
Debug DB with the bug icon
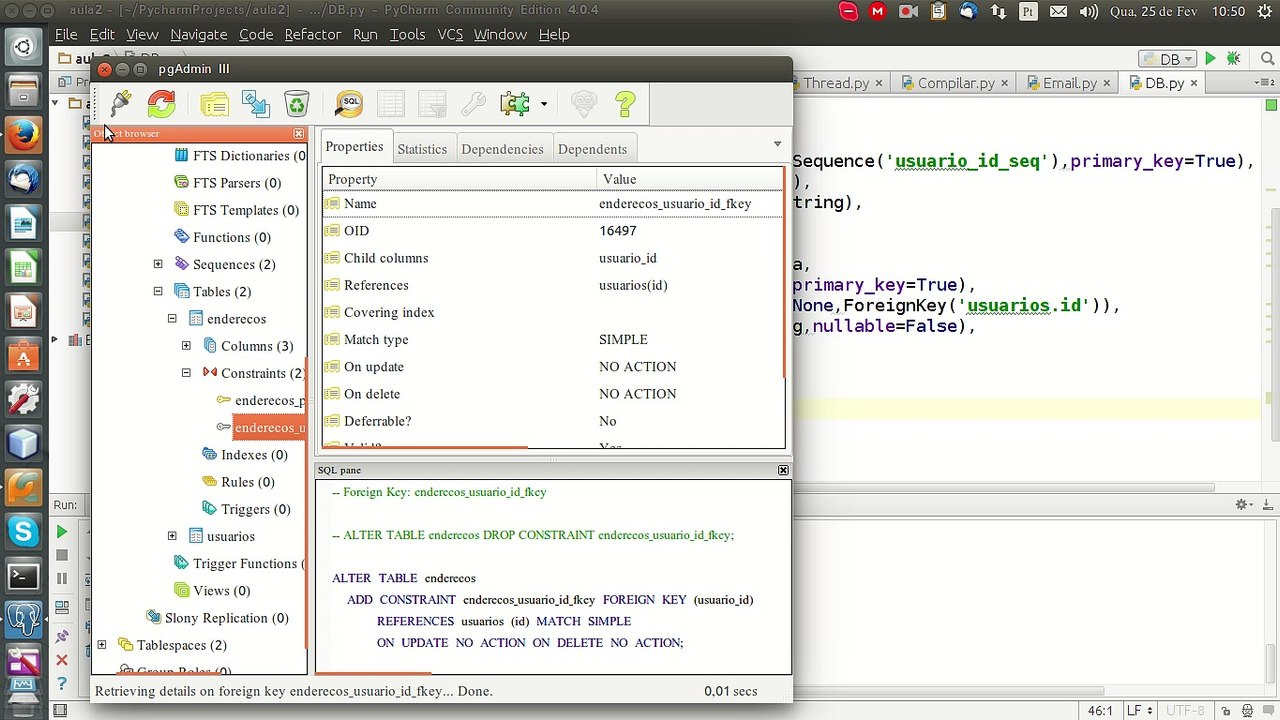click(1234, 59)
